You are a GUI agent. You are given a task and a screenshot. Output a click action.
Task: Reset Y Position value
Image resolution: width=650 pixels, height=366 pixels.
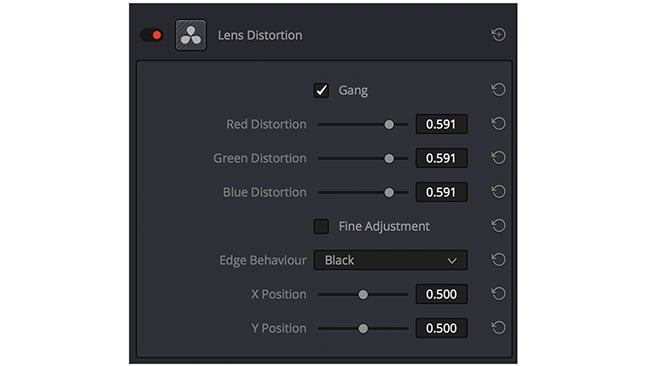coord(498,327)
